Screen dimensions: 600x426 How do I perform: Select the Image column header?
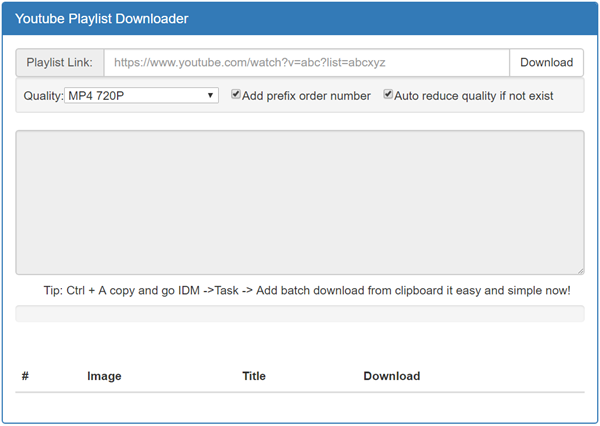click(x=104, y=376)
